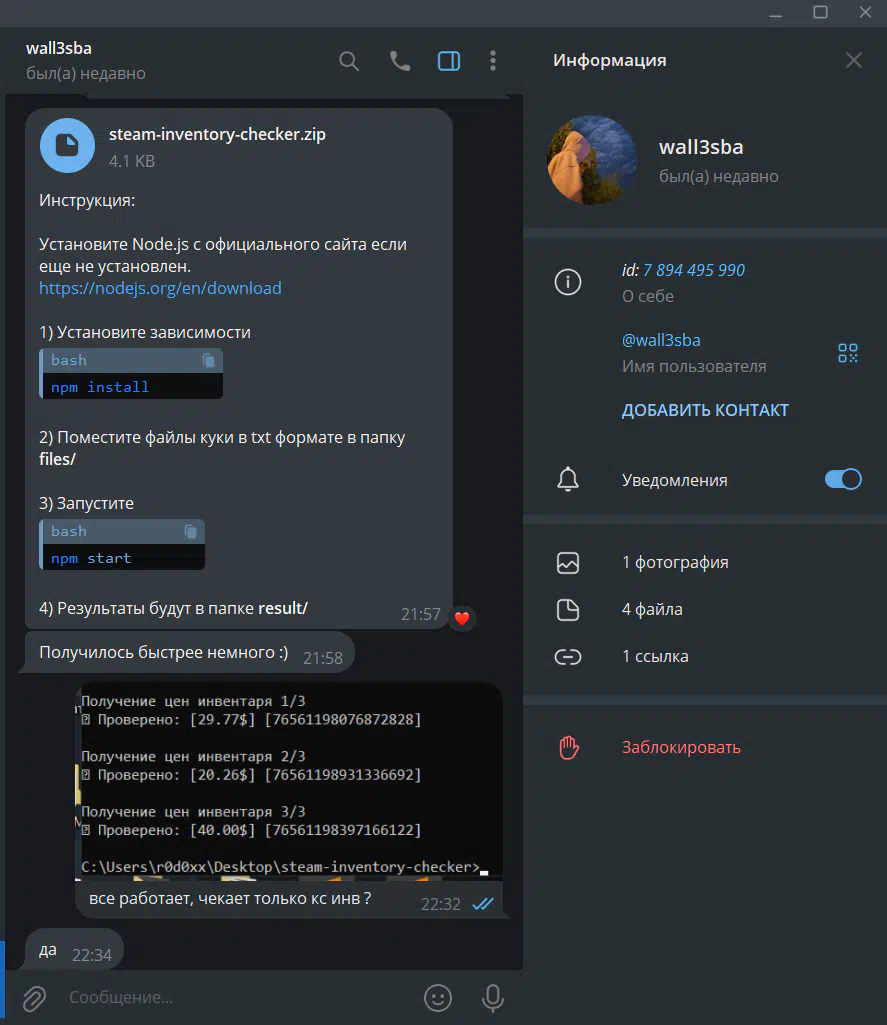Copy the npm install code block

[209, 360]
